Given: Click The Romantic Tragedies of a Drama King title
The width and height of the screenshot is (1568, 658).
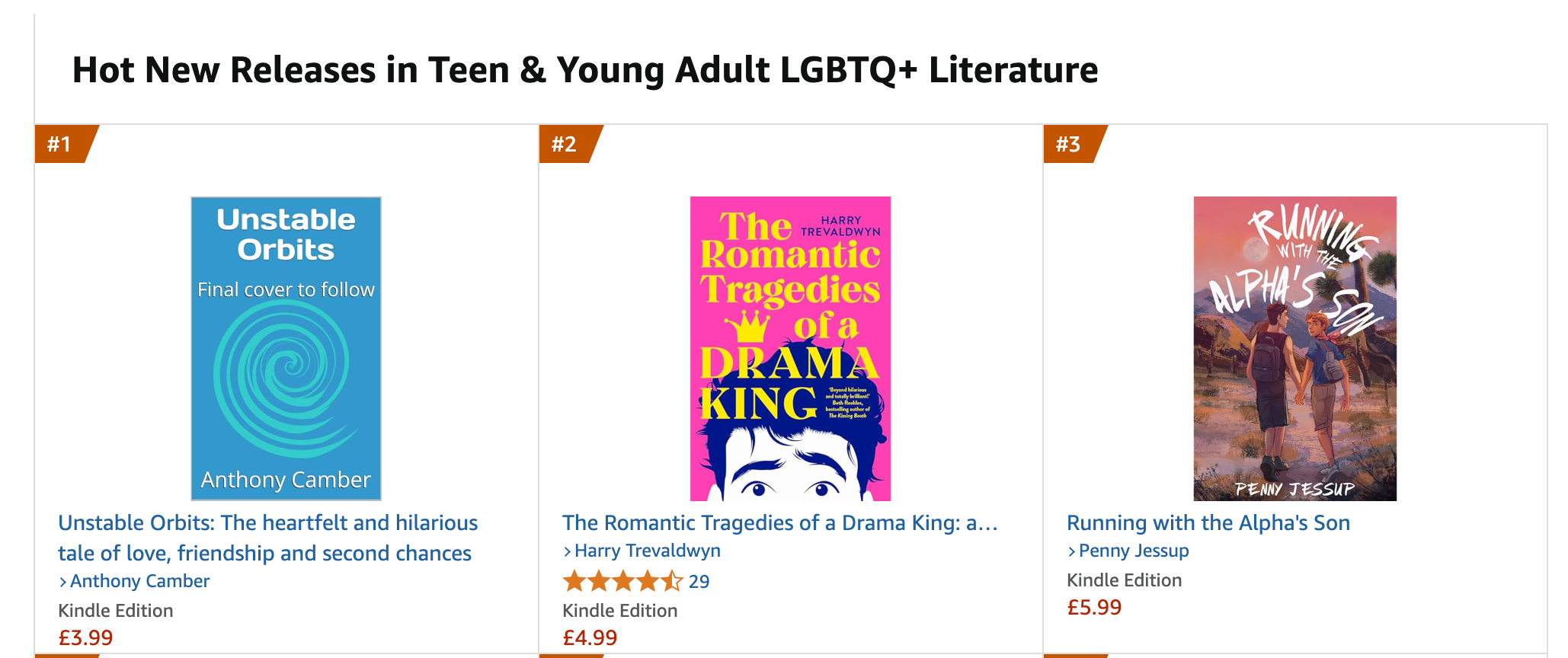Looking at the screenshot, I should point(779,522).
